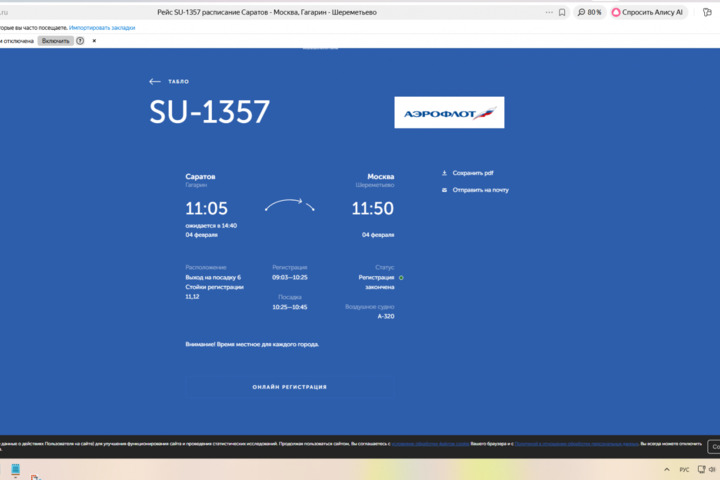Close the notification bar with the X

(x=94, y=41)
